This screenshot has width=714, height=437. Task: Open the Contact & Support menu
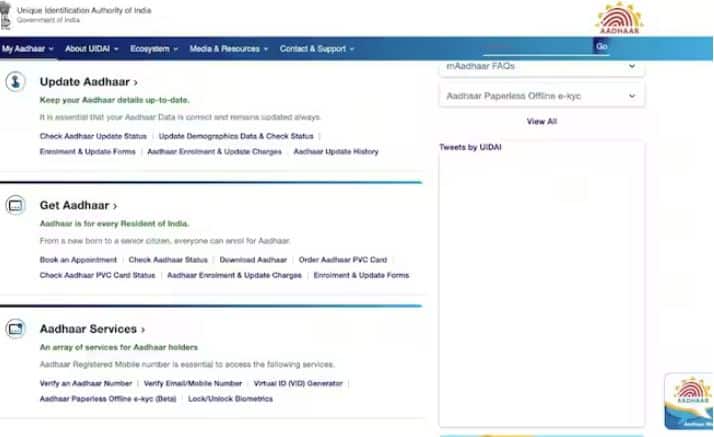(316, 49)
